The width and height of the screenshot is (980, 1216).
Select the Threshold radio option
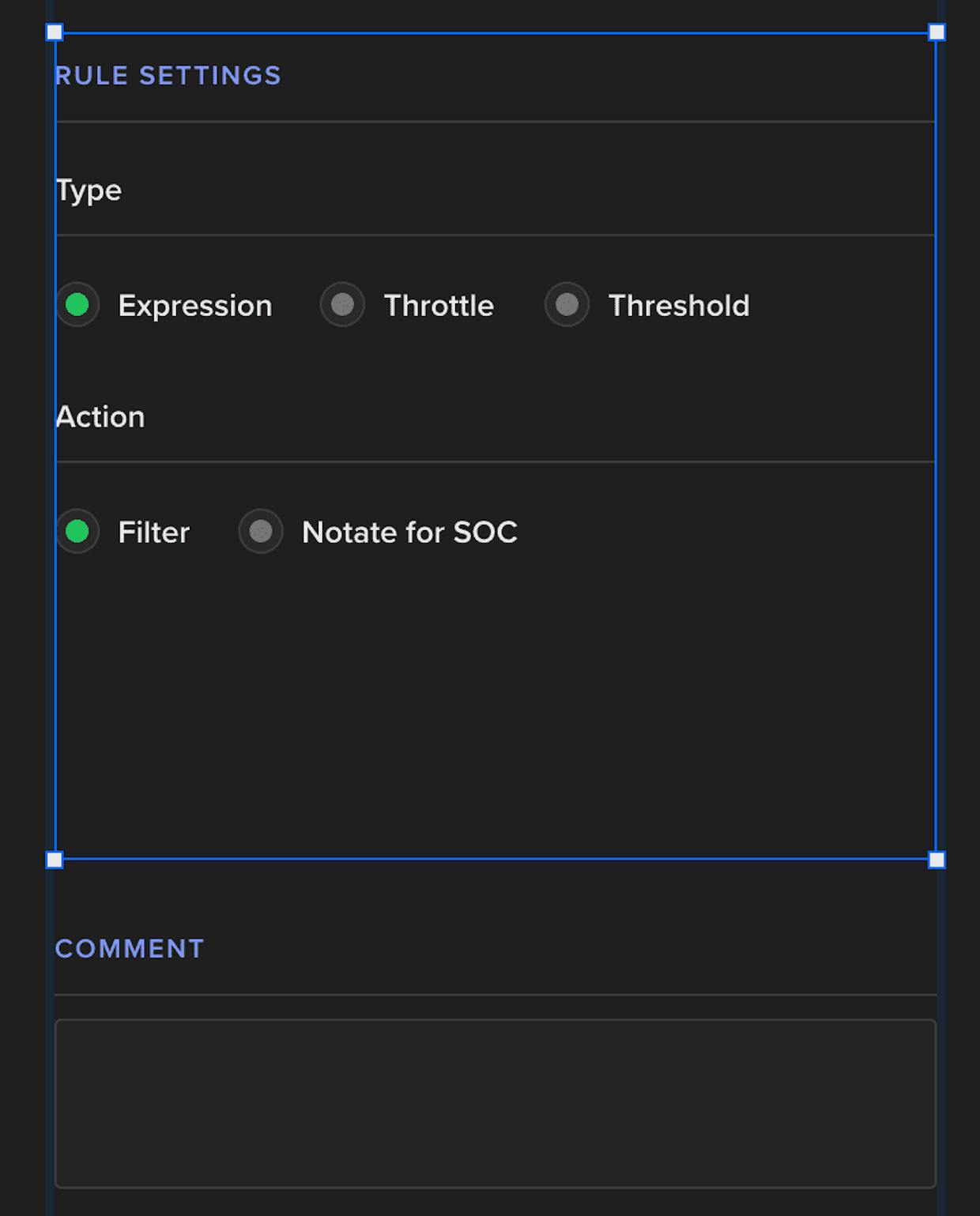point(567,305)
